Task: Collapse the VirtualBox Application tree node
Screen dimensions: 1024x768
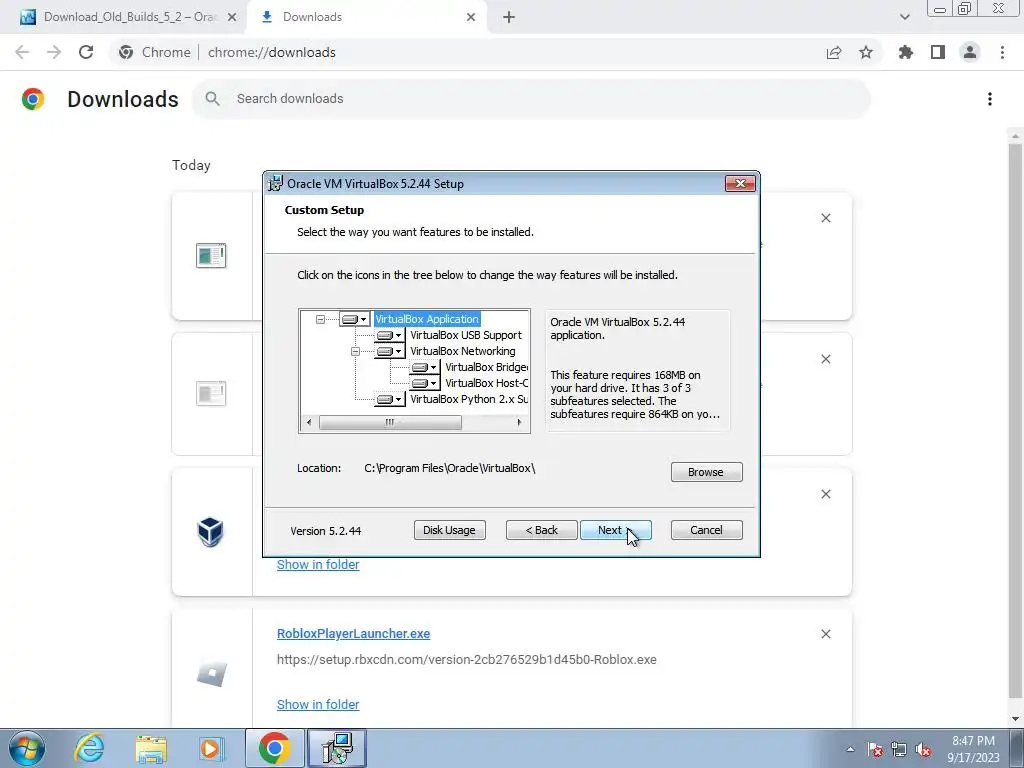Action: point(320,319)
